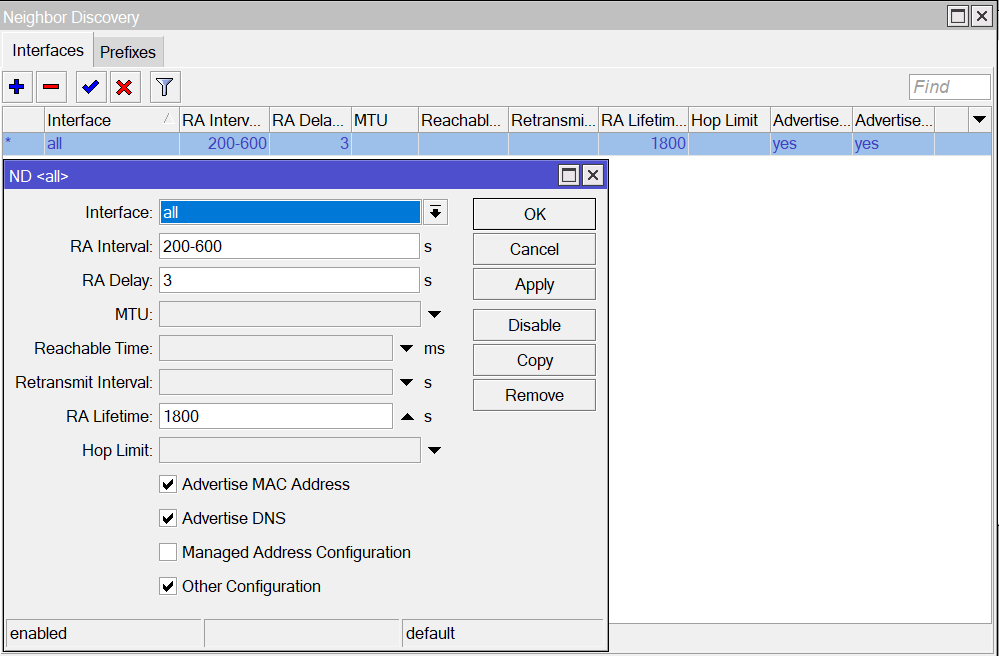The width and height of the screenshot is (999, 656).
Task: Maximize the ND <all> dialog
Action: (x=569, y=176)
